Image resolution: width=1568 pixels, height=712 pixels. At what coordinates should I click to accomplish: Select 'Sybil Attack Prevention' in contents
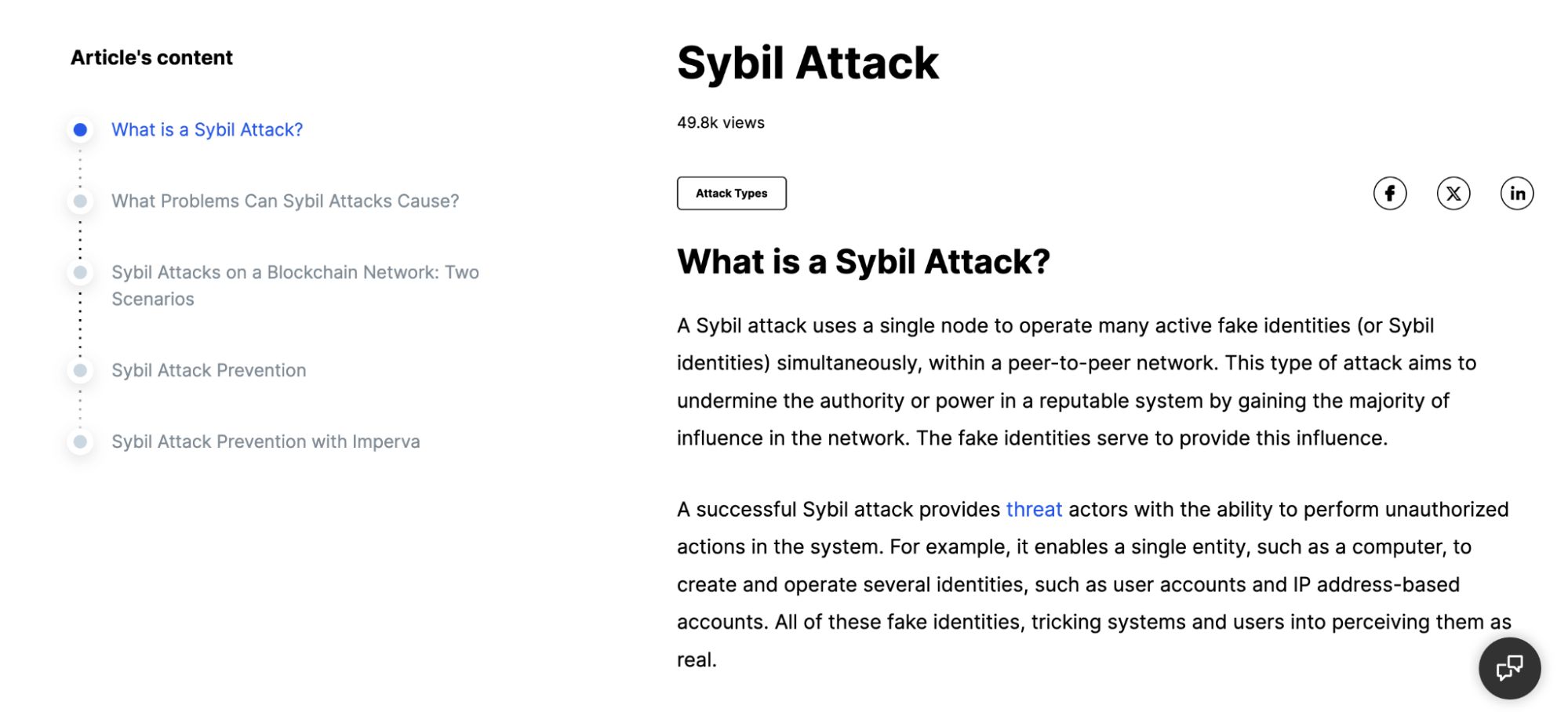[209, 370]
